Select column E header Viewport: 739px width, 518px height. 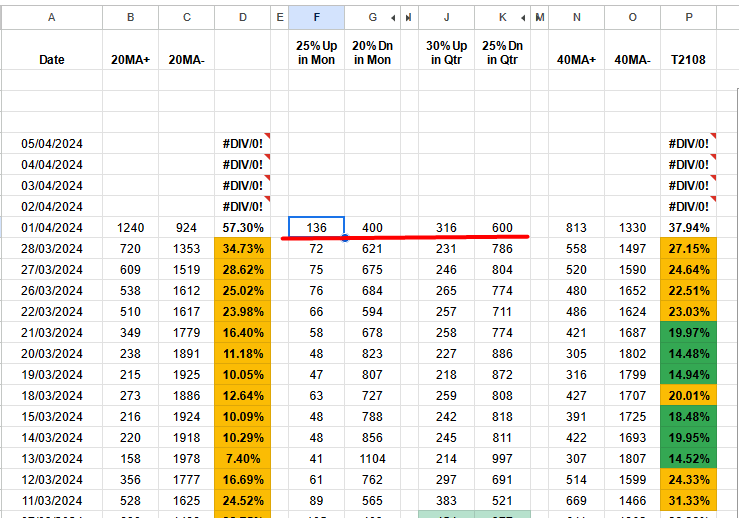[279, 17]
